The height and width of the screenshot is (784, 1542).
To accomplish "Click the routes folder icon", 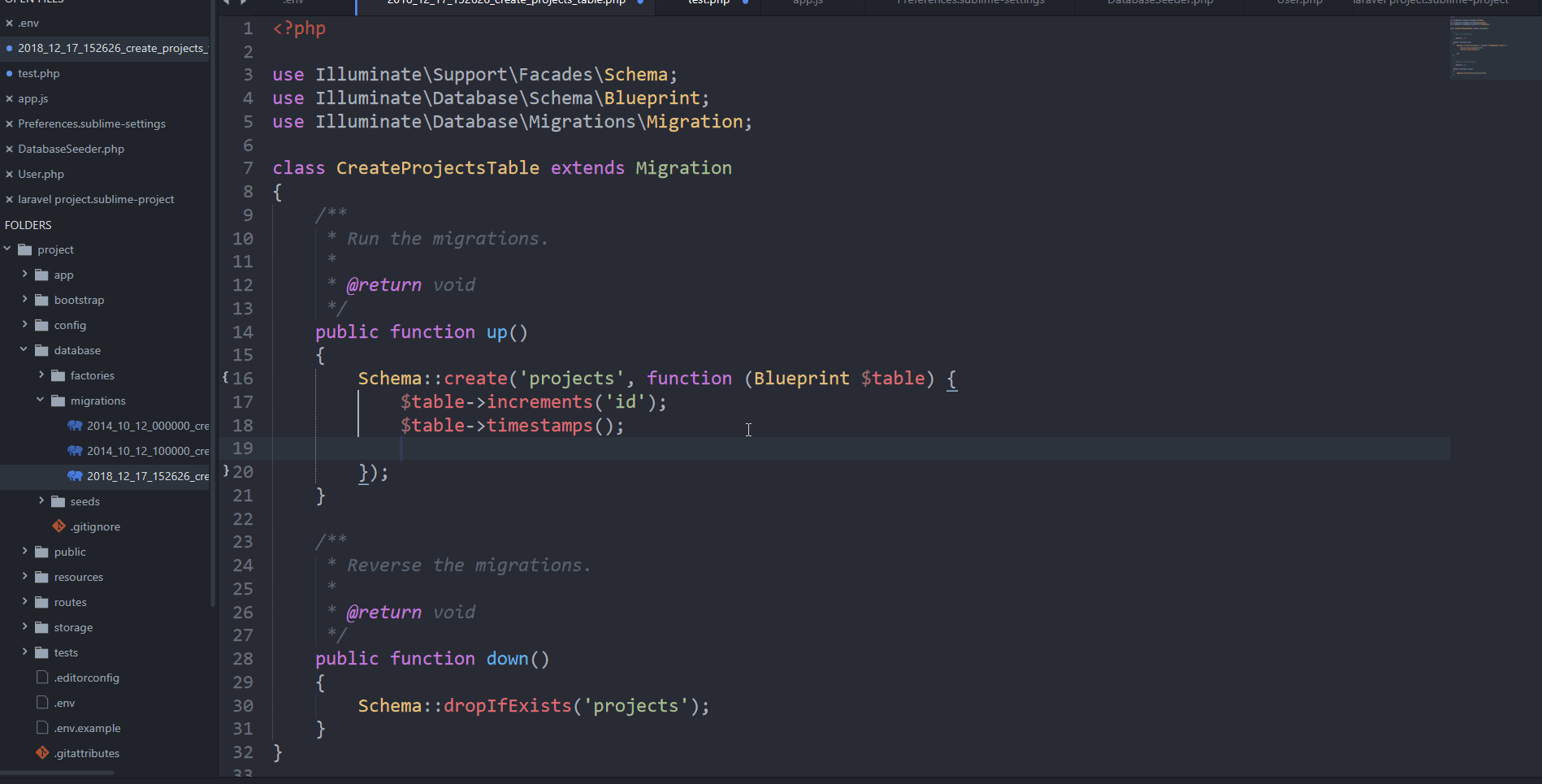I will 42,602.
